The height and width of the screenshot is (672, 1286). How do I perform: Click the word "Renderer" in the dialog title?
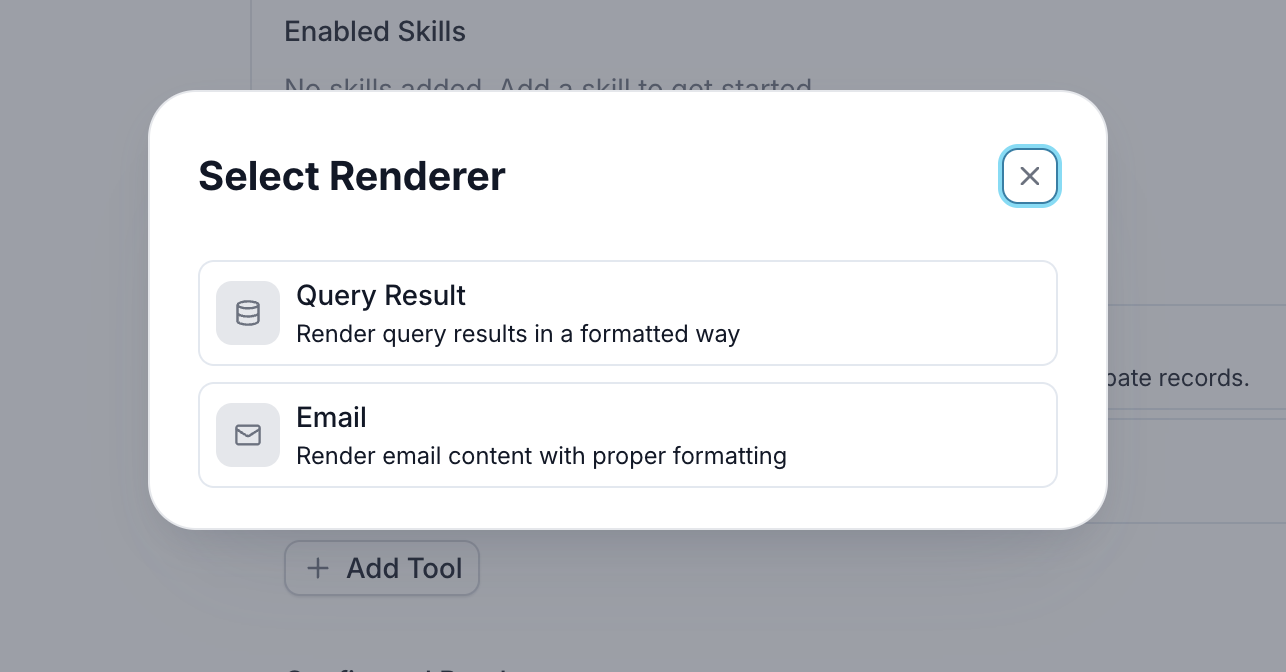click(417, 177)
